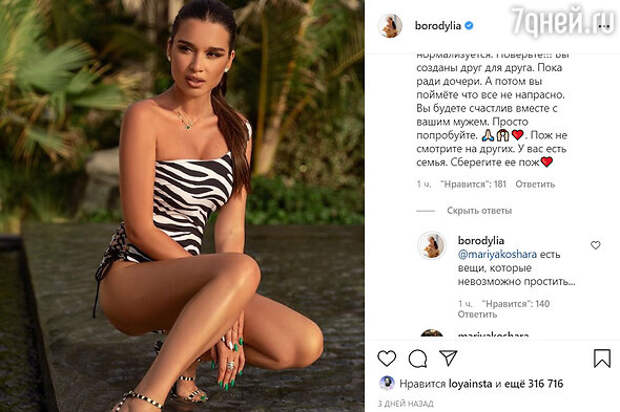View likes count 140 on reply
This screenshot has width=620, height=412.
[516, 304]
